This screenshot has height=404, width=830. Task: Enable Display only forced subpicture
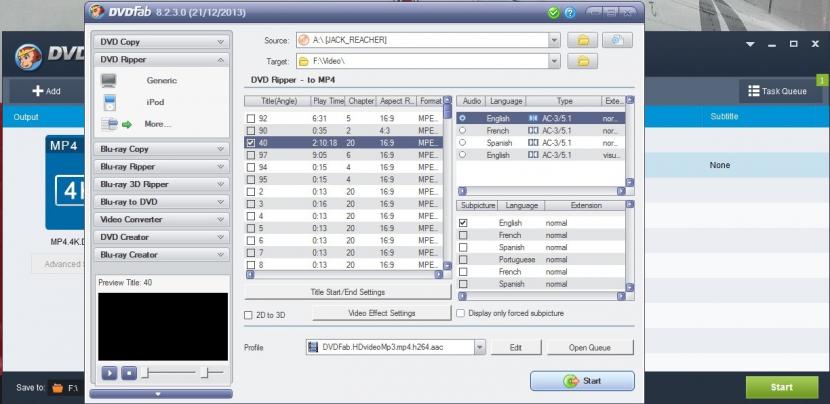point(461,313)
